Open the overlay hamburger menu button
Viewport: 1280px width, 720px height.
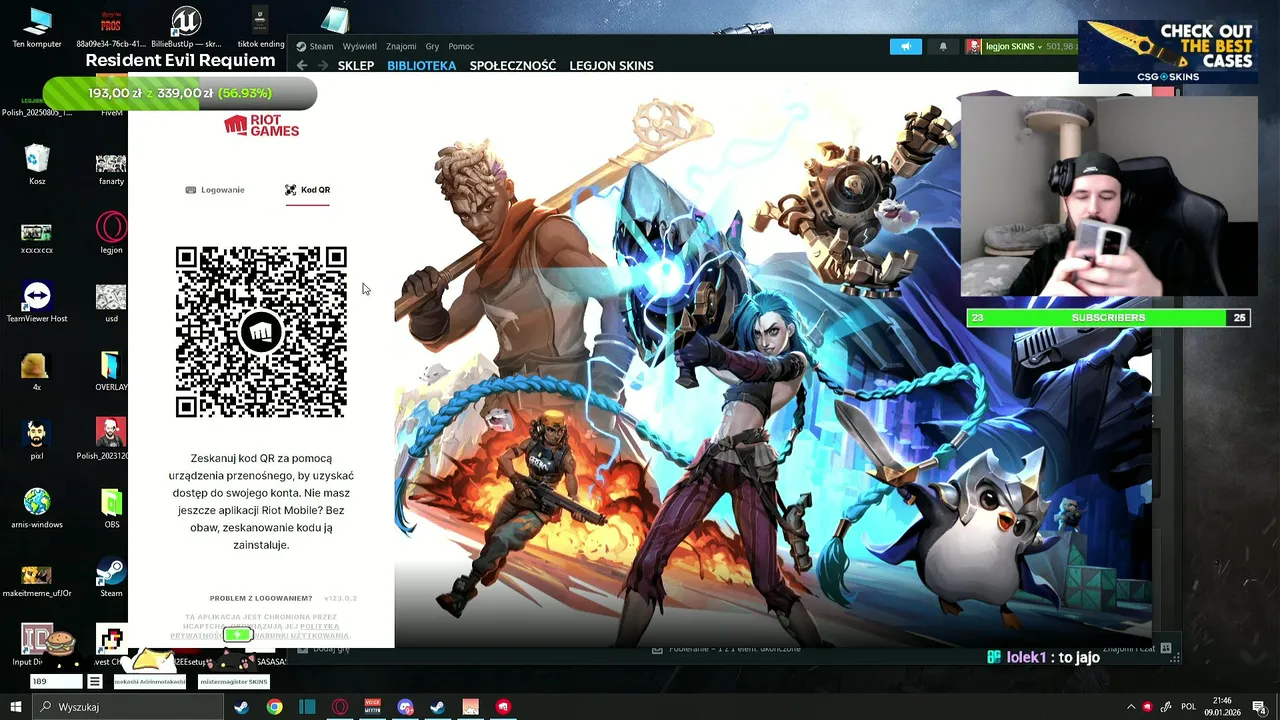[94, 681]
